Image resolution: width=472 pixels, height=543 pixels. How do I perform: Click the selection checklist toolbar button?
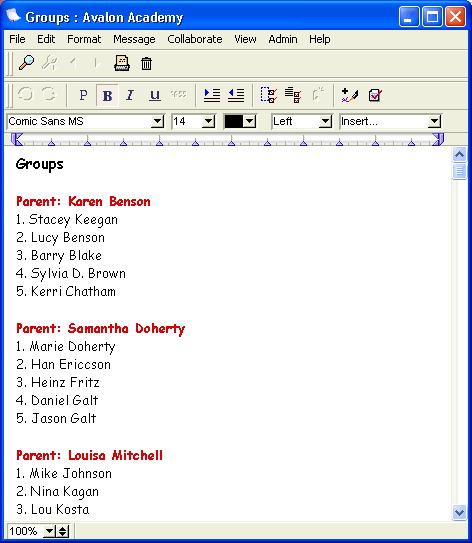click(269, 95)
